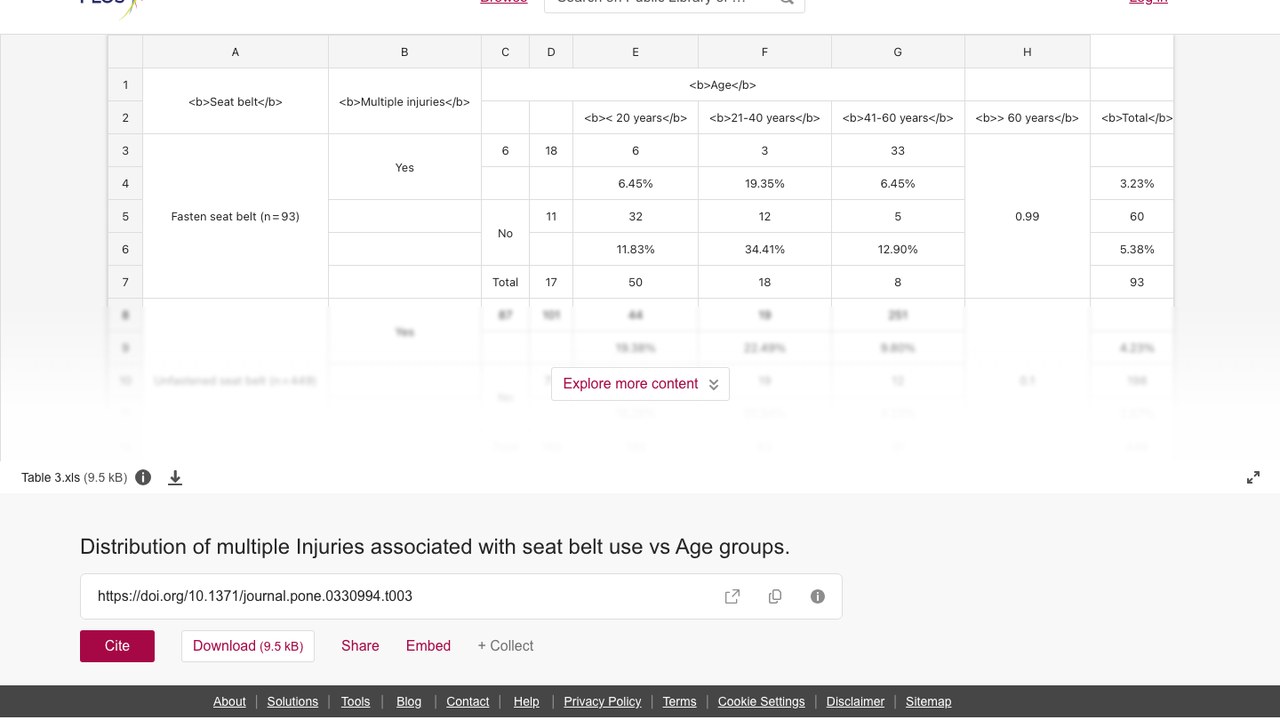Viewport: 1280px width, 720px height.
Task: Select column H header
Action: [1027, 52]
